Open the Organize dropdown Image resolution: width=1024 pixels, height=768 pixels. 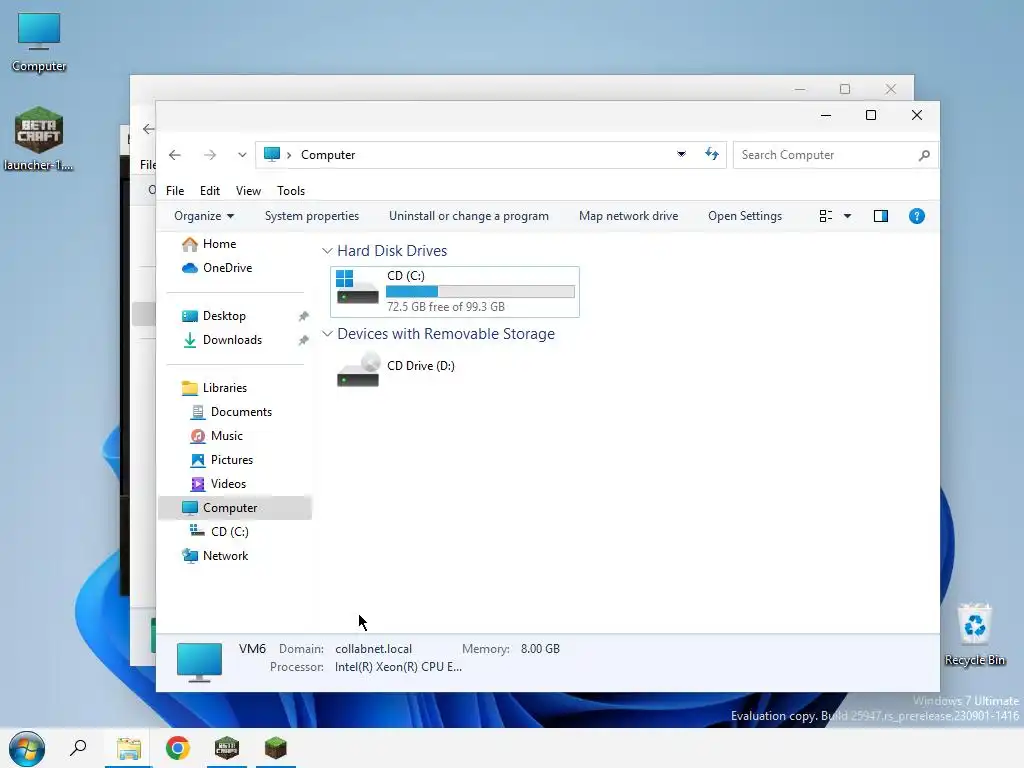coord(204,216)
